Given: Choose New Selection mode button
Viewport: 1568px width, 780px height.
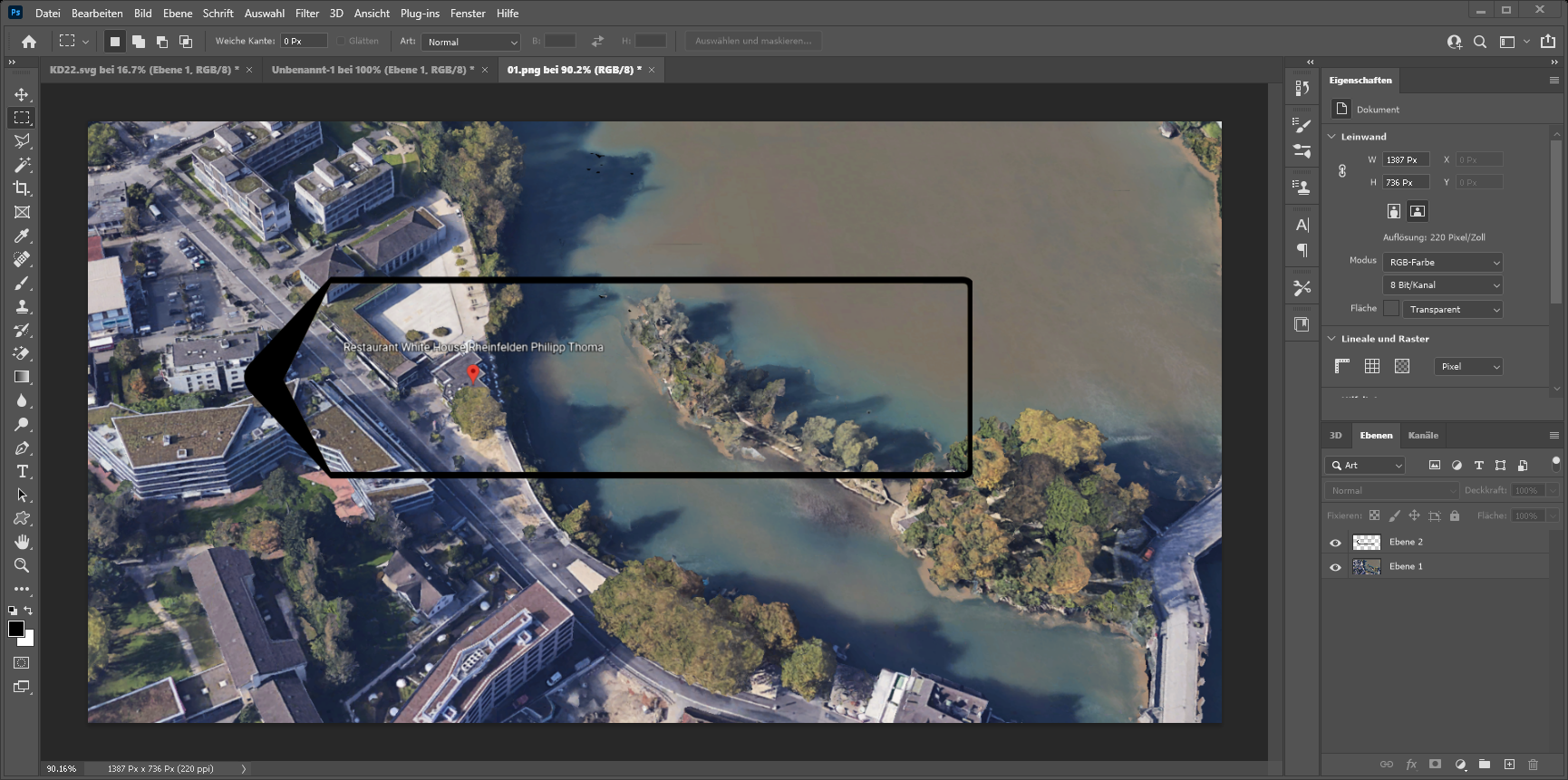Looking at the screenshot, I should pyautogui.click(x=114, y=42).
